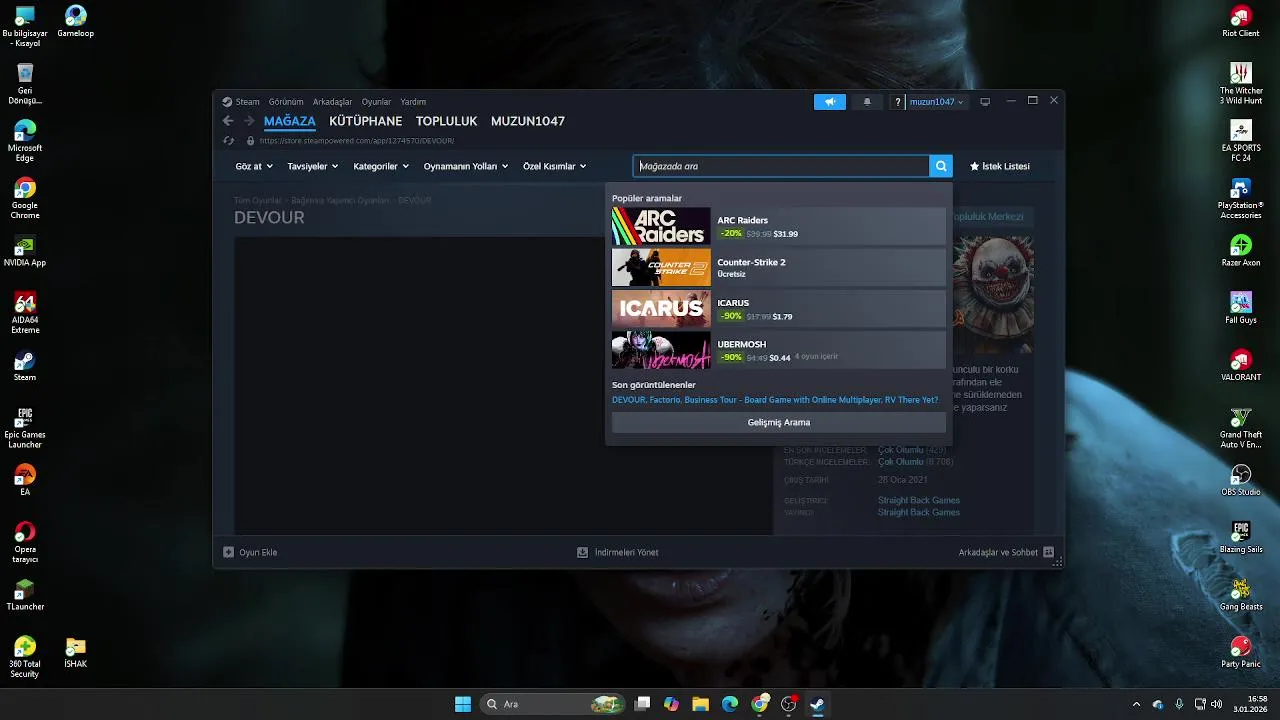Image resolution: width=1280 pixels, height=720 pixels.
Task: Open OBS Studio desktop shortcut
Action: [1241, 480]
